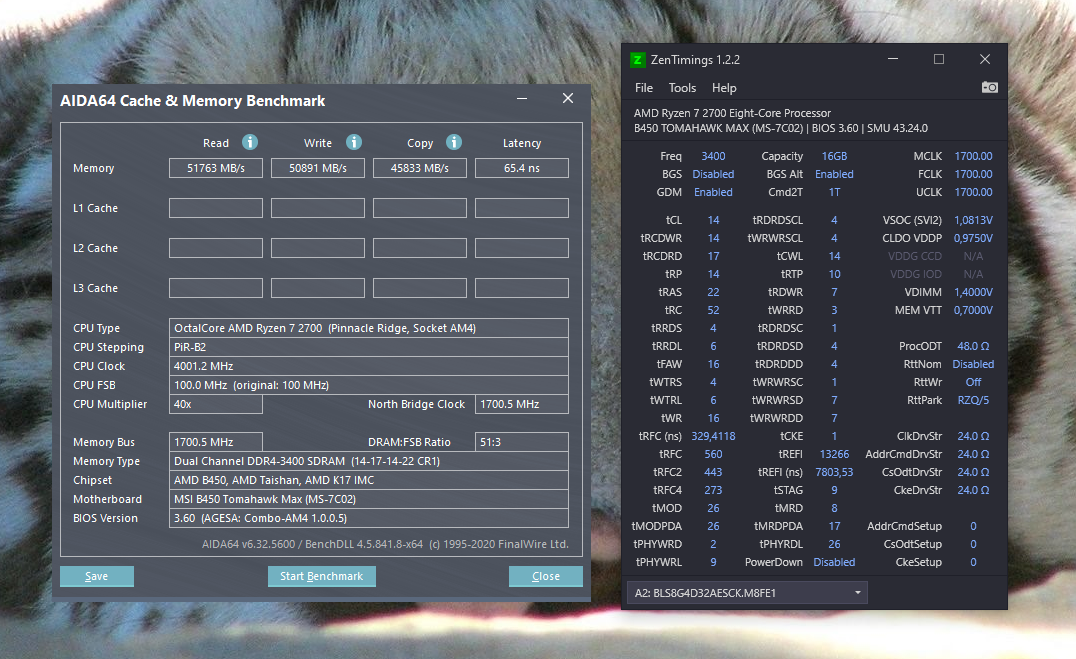Click the tRAS value 22
1076x659 pixels.
[x=713, y=292]
